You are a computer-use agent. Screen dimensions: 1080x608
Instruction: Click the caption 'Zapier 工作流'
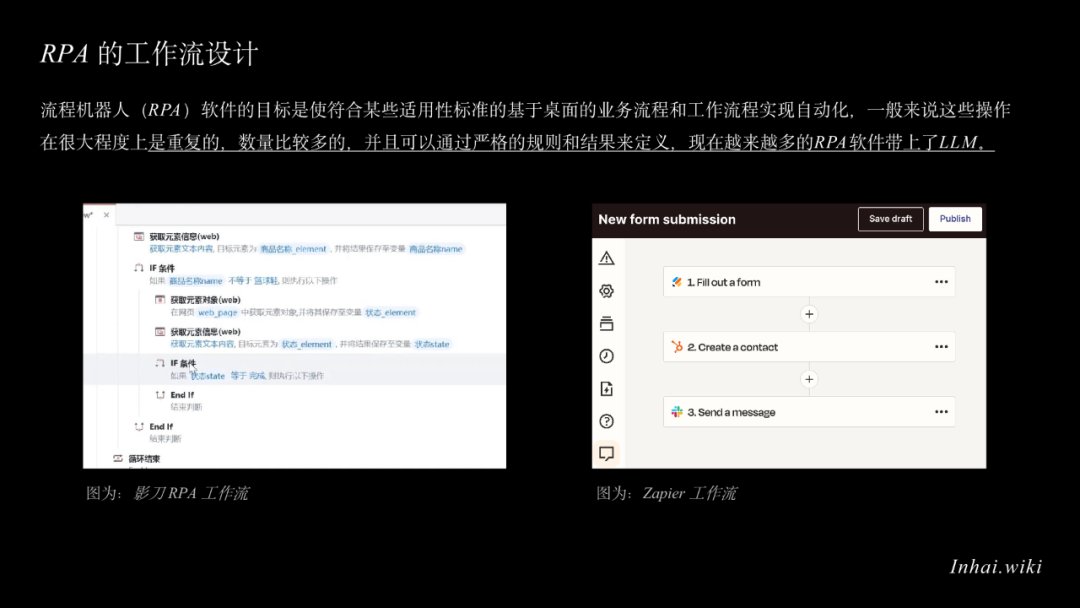click(x=689, y=493)
